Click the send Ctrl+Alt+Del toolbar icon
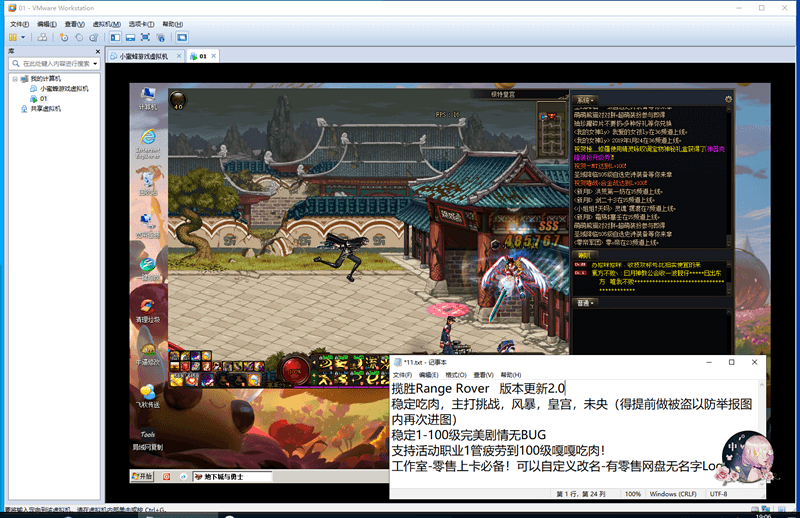Viewport: 800px width, 518px height. coord(43,37)
